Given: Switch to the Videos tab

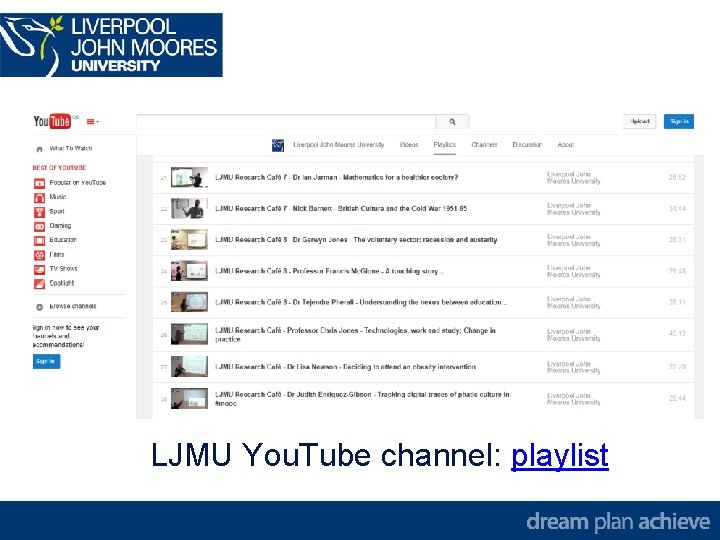Looking at the screenshot, I should 409,145.
